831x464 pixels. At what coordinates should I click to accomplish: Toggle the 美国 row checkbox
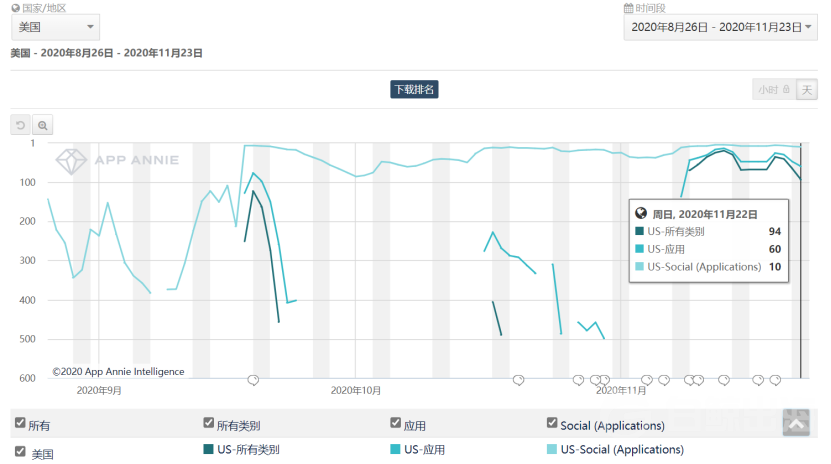click(20, 451)
